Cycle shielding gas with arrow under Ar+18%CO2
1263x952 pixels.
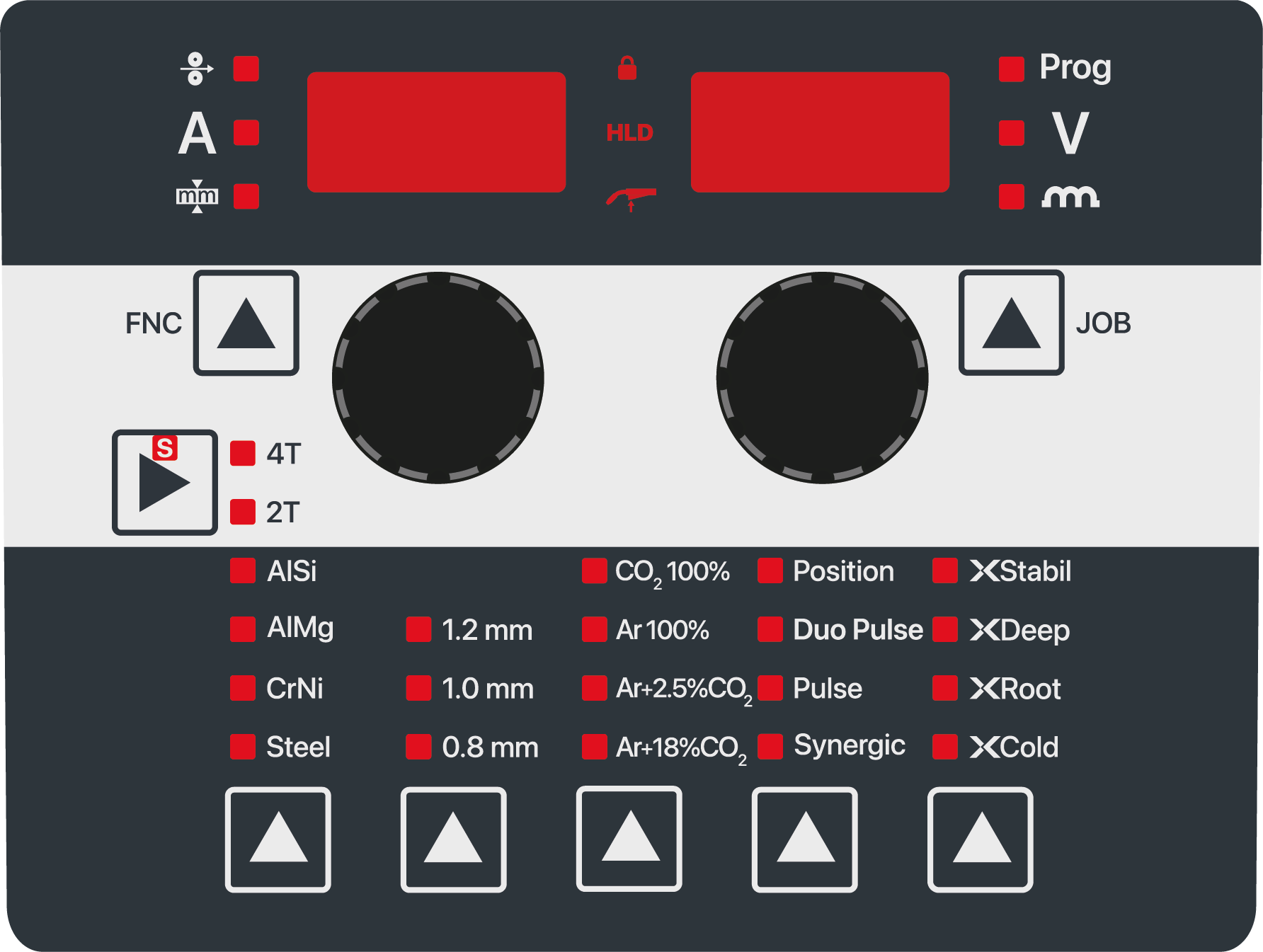click(x=629, y=839)
